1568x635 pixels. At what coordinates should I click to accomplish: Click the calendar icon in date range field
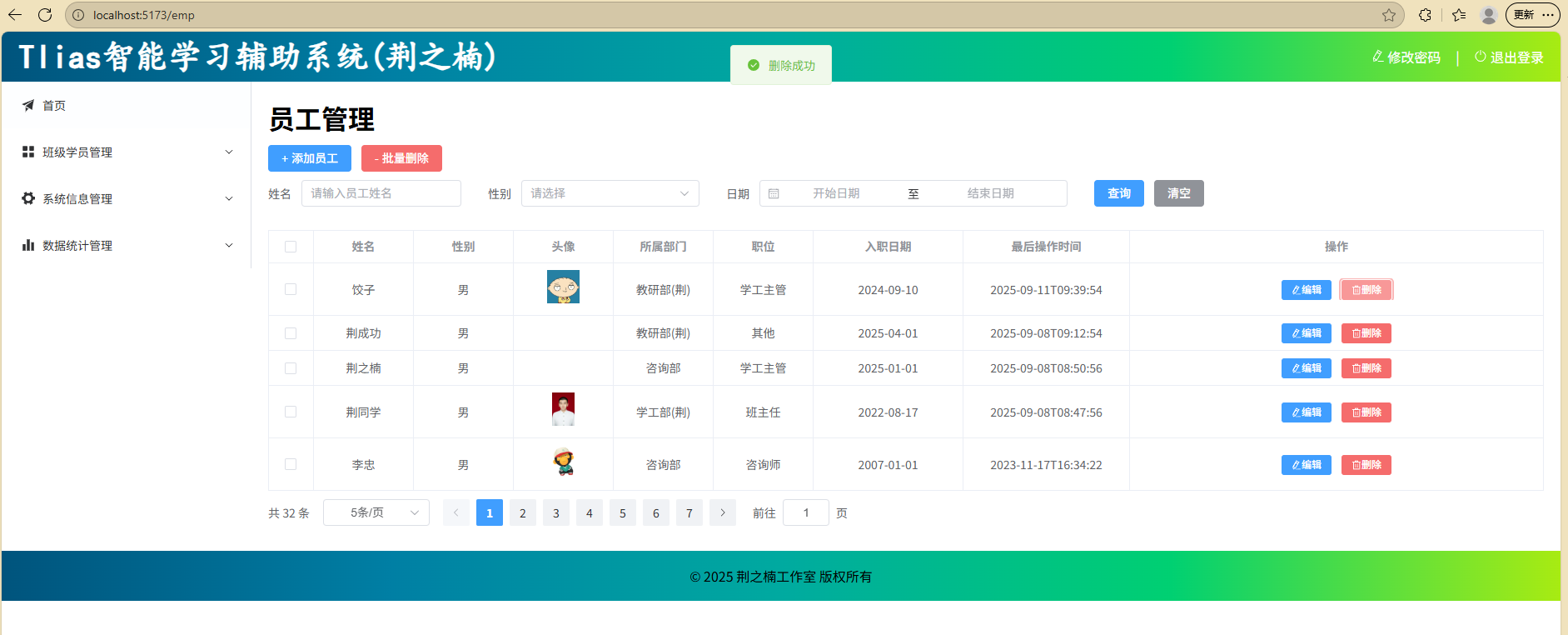coord(774,193)
